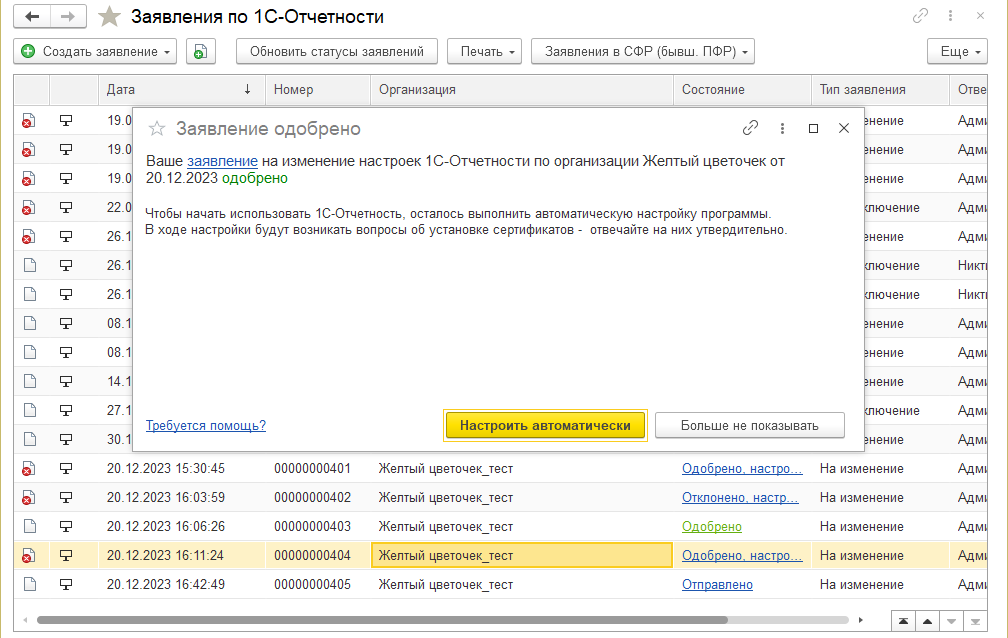Click monitor icon in row 00000000401
The width and height of the screenshot is (1008, 638).
click(x=66, y=469)
